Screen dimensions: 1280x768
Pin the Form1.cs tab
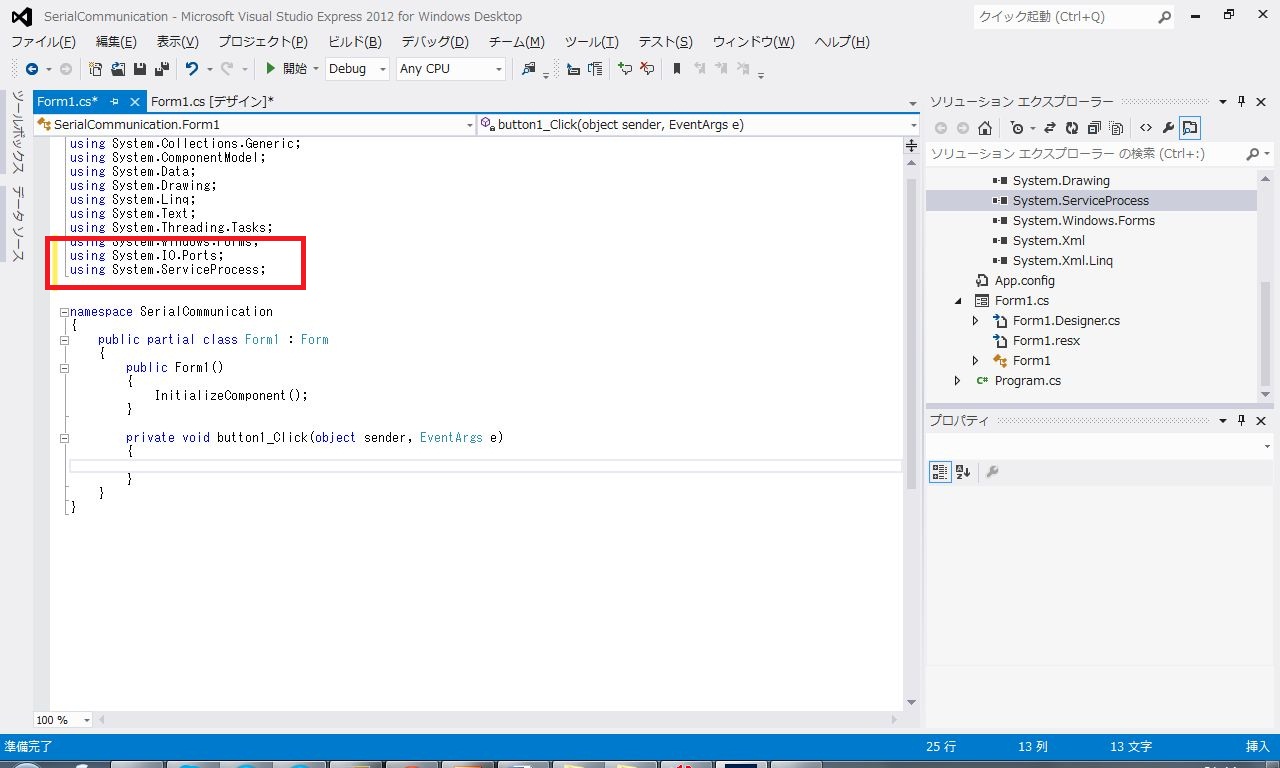[x=115, y=102]
